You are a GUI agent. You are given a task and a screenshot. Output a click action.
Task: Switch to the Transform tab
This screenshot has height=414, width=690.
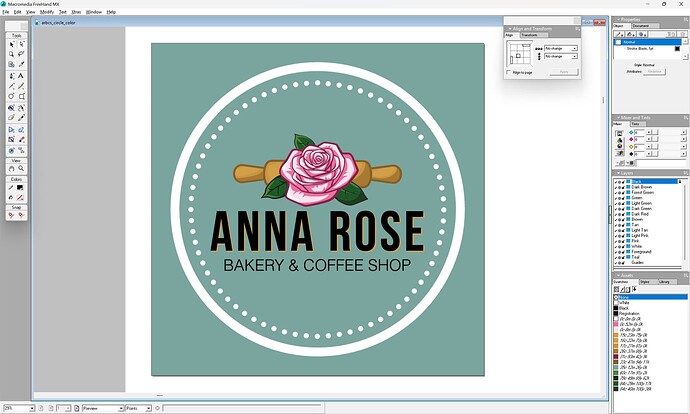pos(530,35)
